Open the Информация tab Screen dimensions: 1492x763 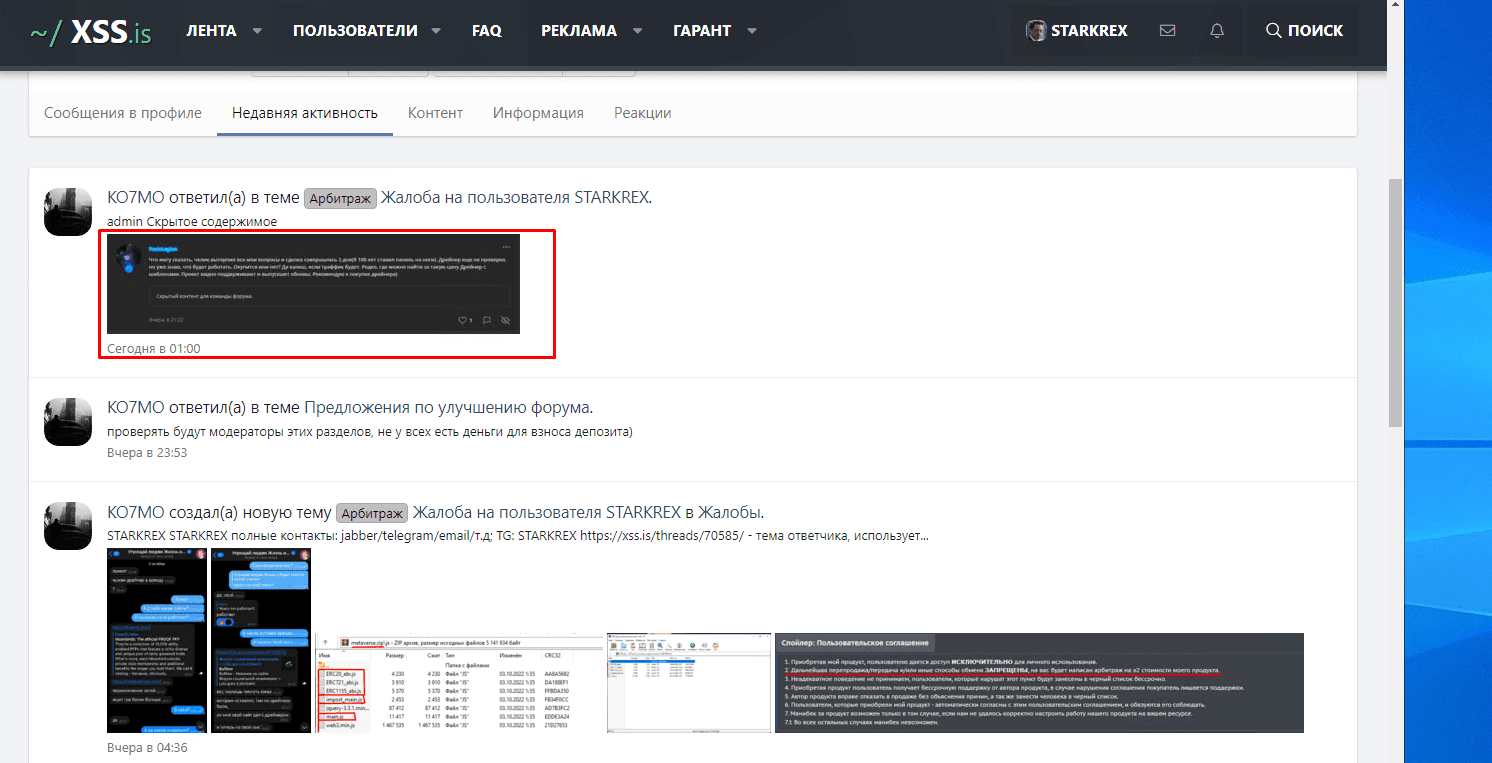pos(538,113)
